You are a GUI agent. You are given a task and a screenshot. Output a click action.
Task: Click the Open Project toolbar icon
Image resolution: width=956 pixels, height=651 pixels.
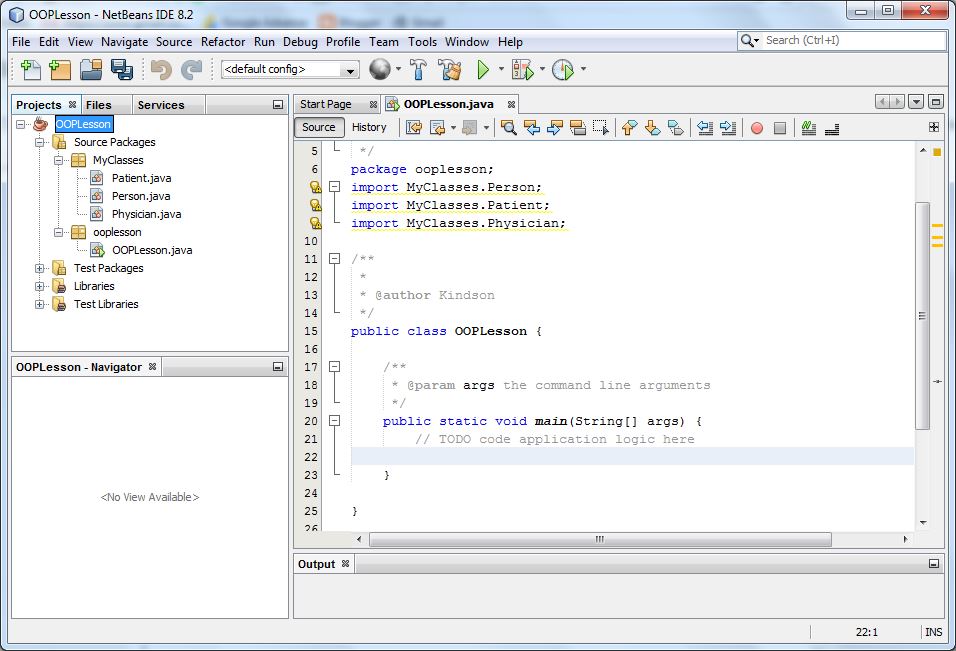91,69
